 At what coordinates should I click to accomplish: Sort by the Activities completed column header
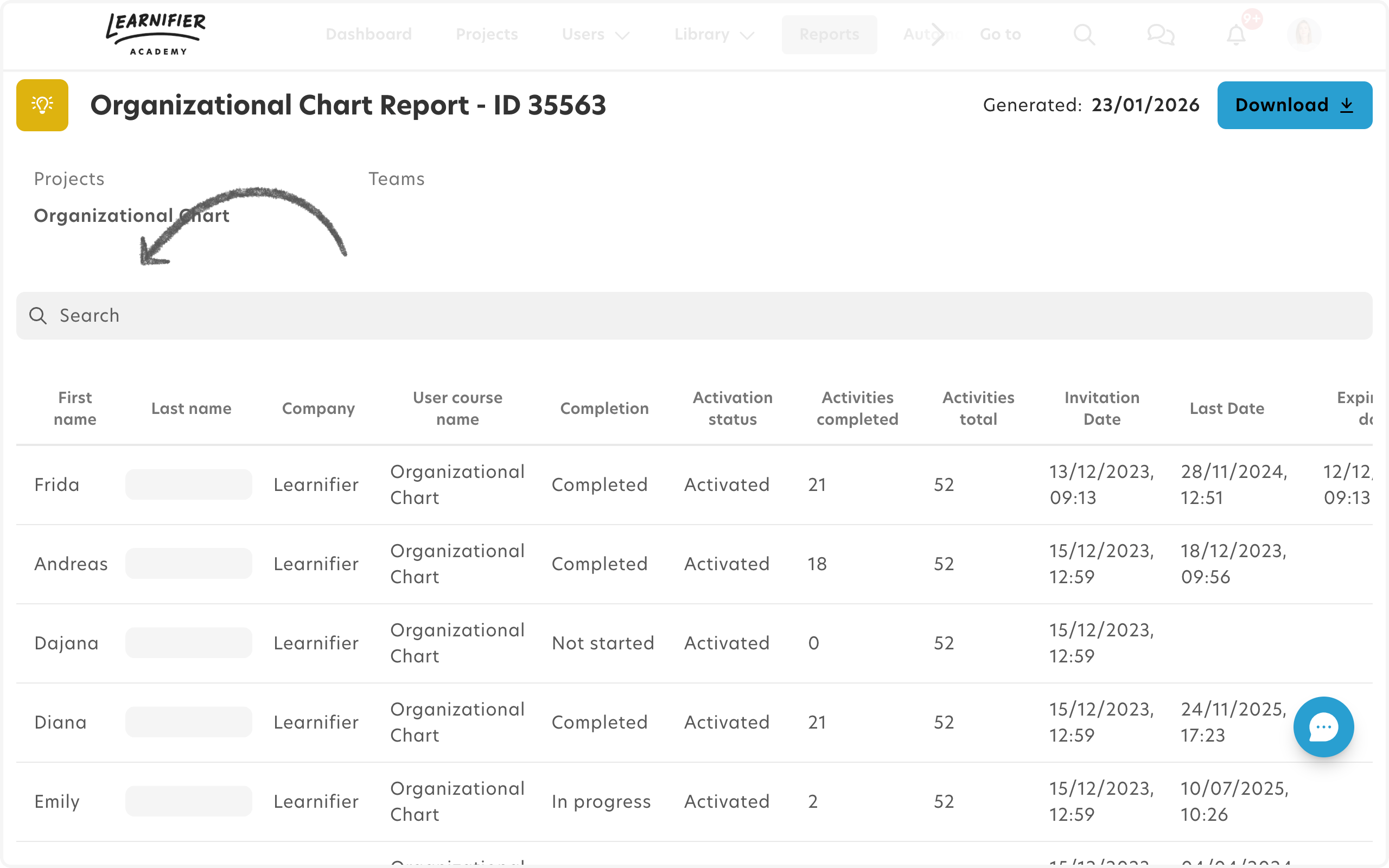[857, 408]
